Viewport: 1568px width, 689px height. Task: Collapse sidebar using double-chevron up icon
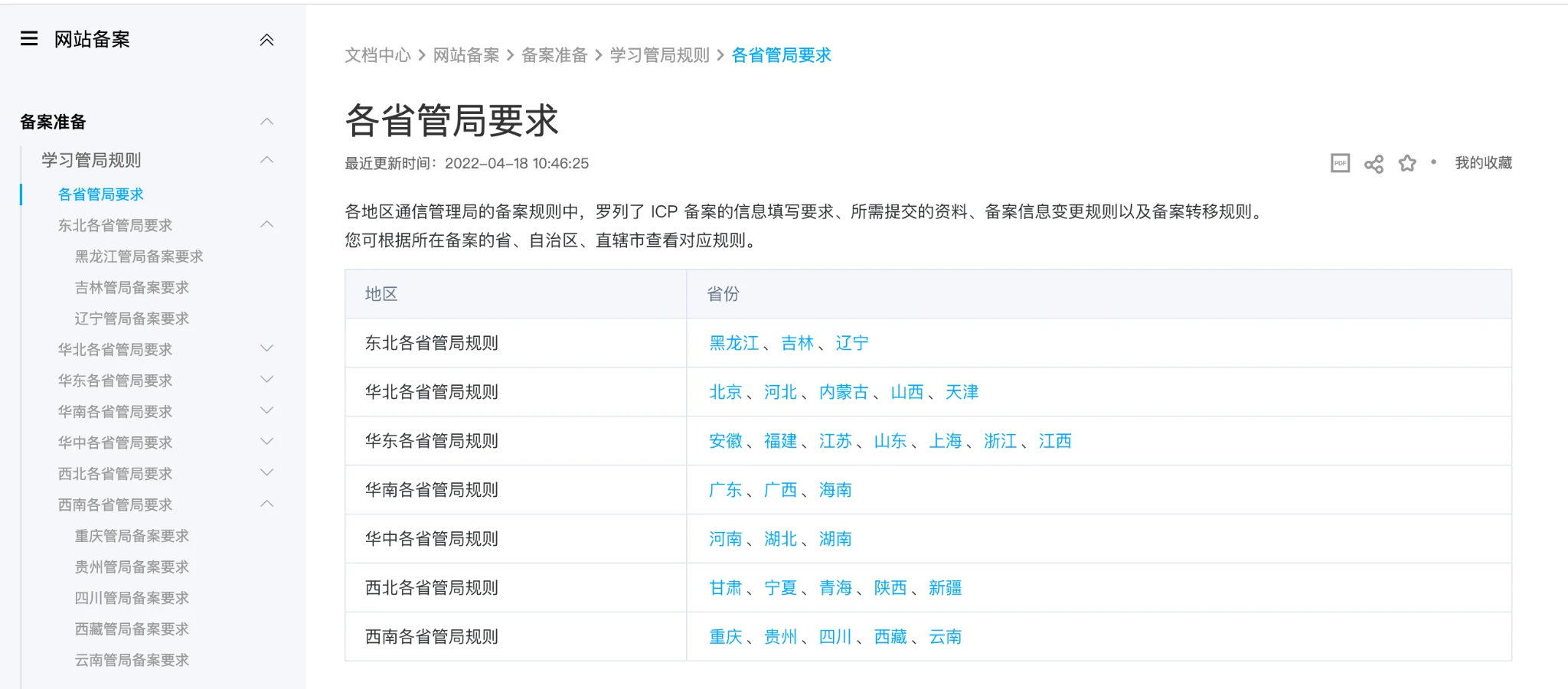(x=266, y=40)
